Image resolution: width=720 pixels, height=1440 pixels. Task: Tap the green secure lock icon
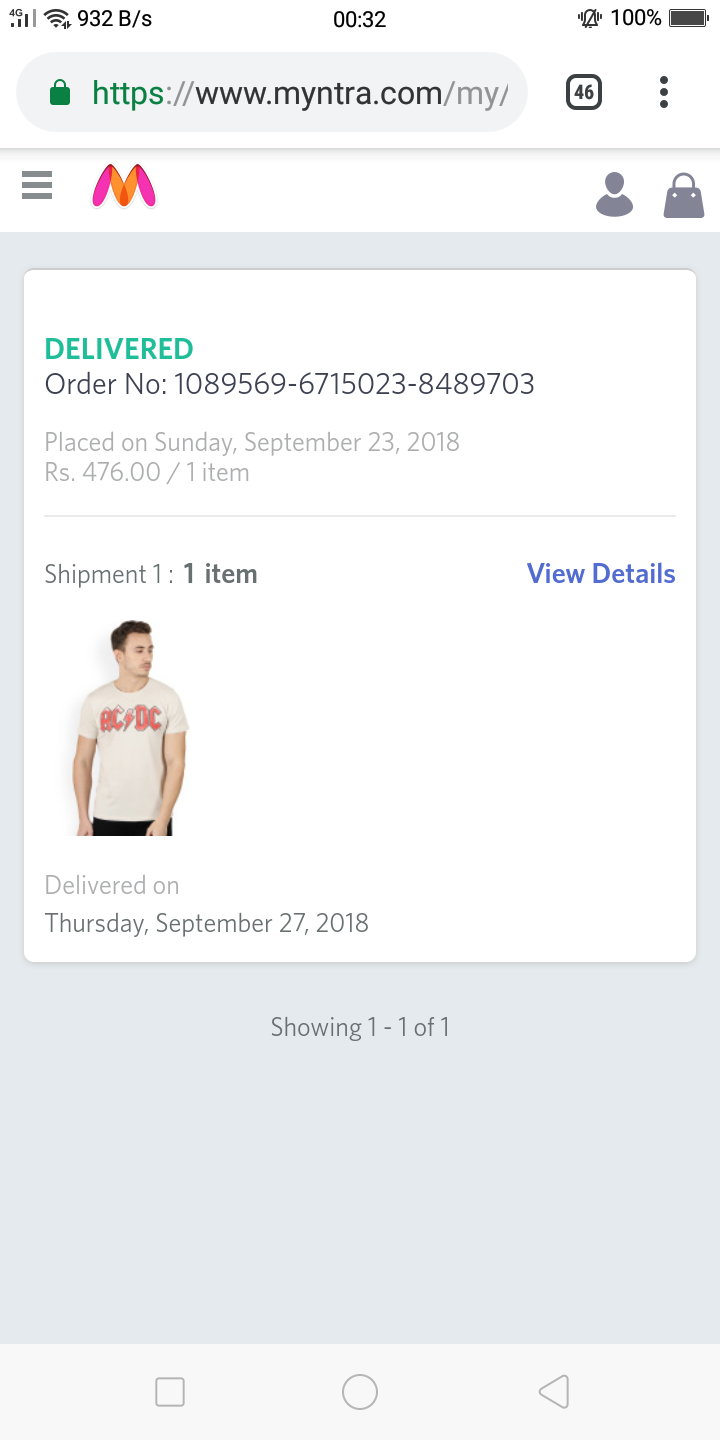pyautogui.click(x=60, y=94)
